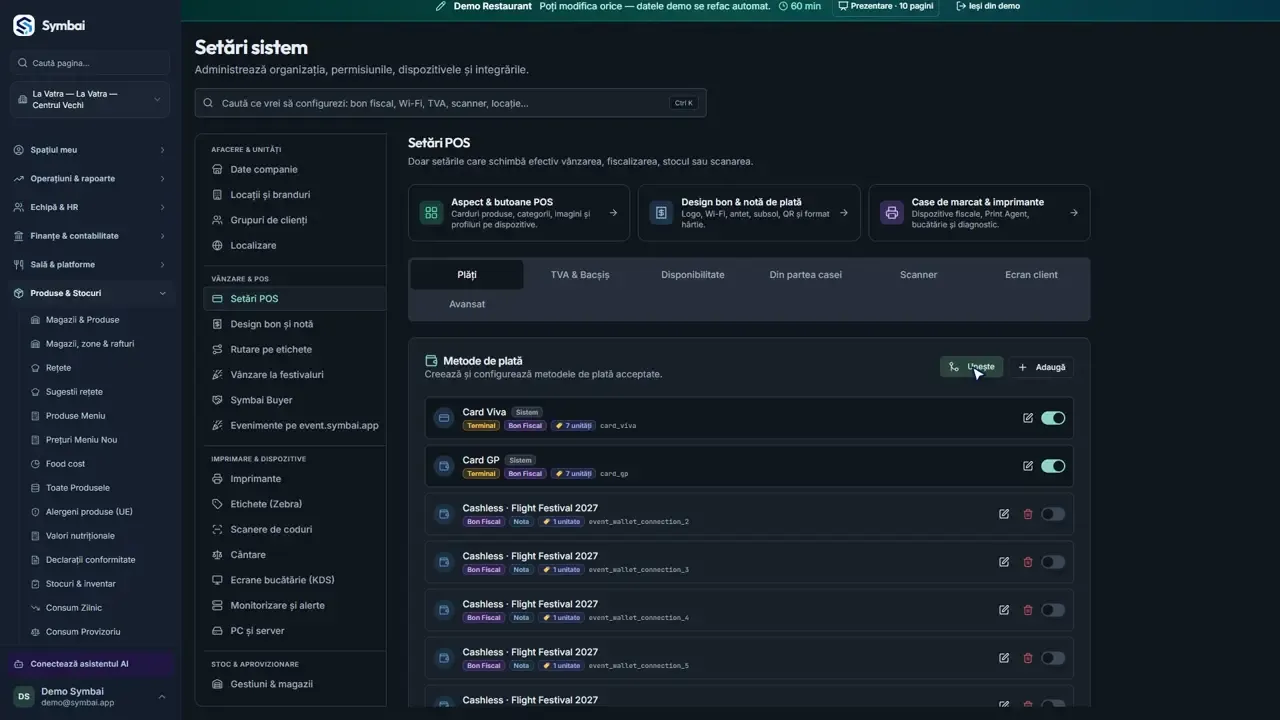Screen dimensions: 1280x720
Task: Click the Localizare globe icon
Action: [x=218, y=245]
